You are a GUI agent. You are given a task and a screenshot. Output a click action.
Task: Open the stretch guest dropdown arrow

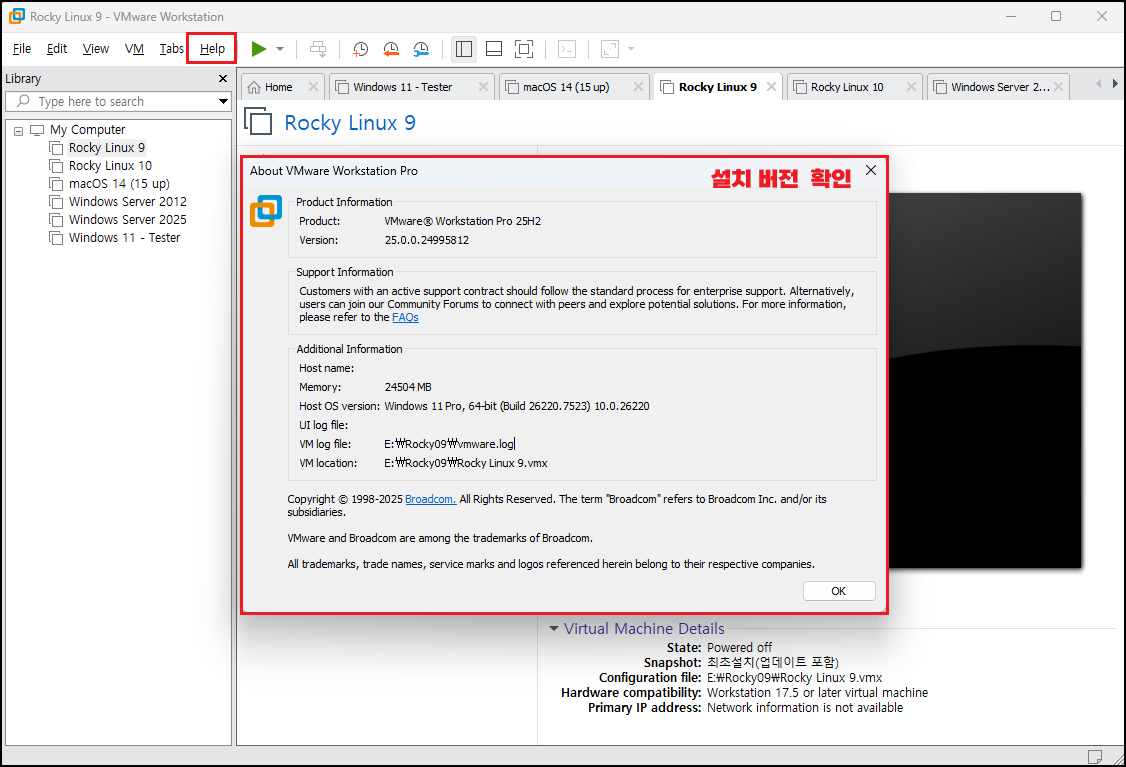pyautogui.click(x=631, y=49)
